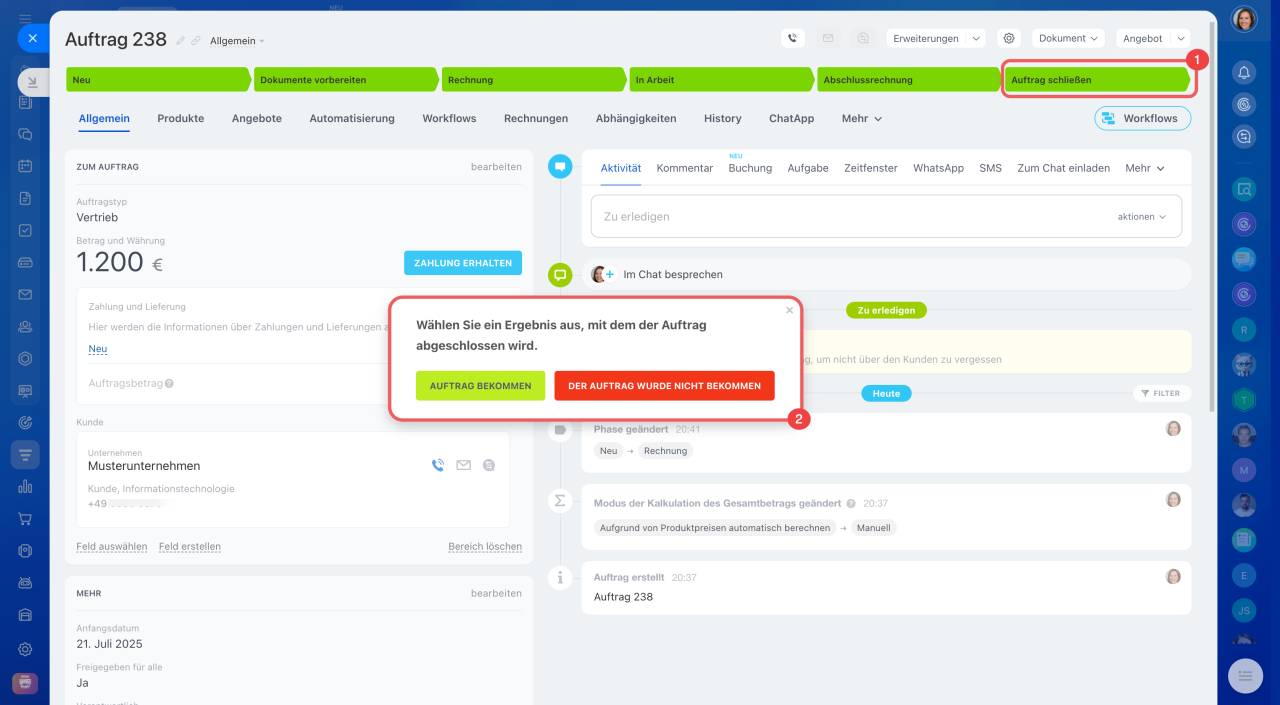Switch to the Aufgabe timeline tab
Image resolution: width=1280 pixels, height=705 pixels.
click(x=808, y=168)
